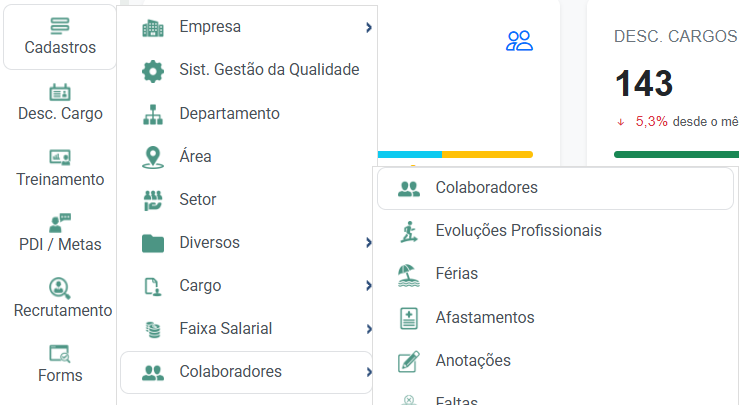Open Colaboradores in the submenu
739x405 pixels.
(x=486, y=188)
